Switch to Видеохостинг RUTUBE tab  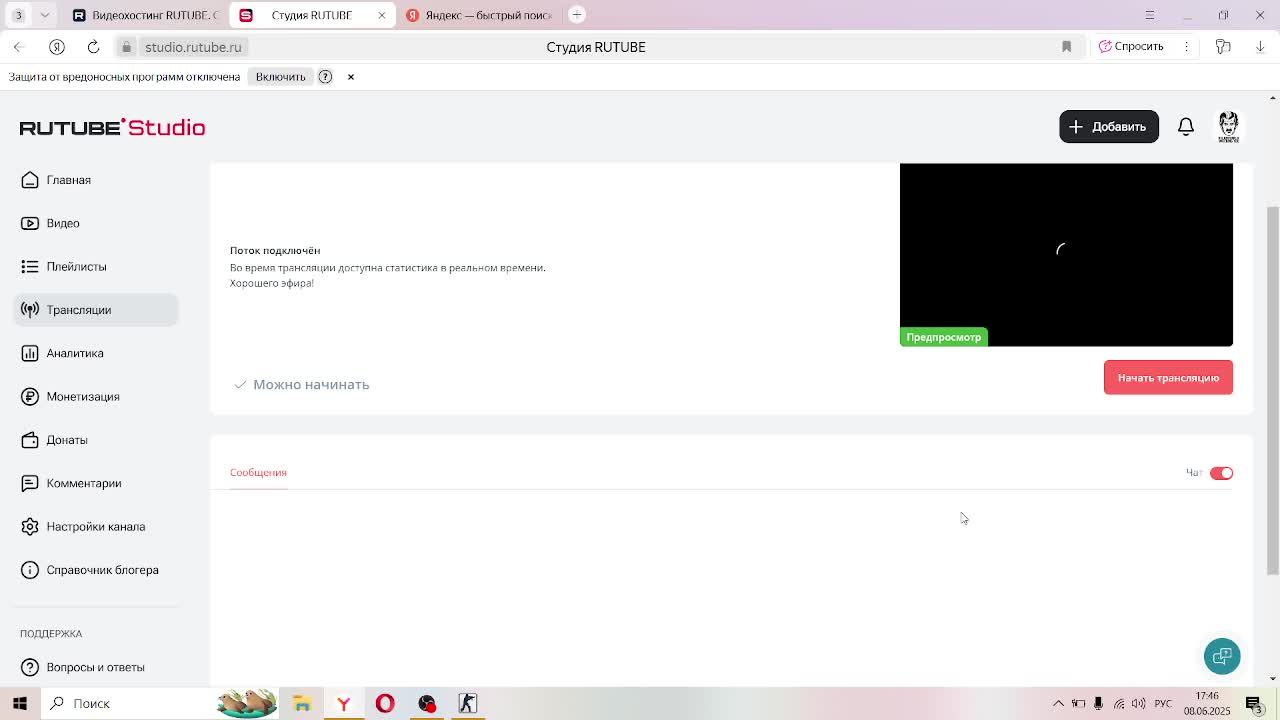point(145,15)
